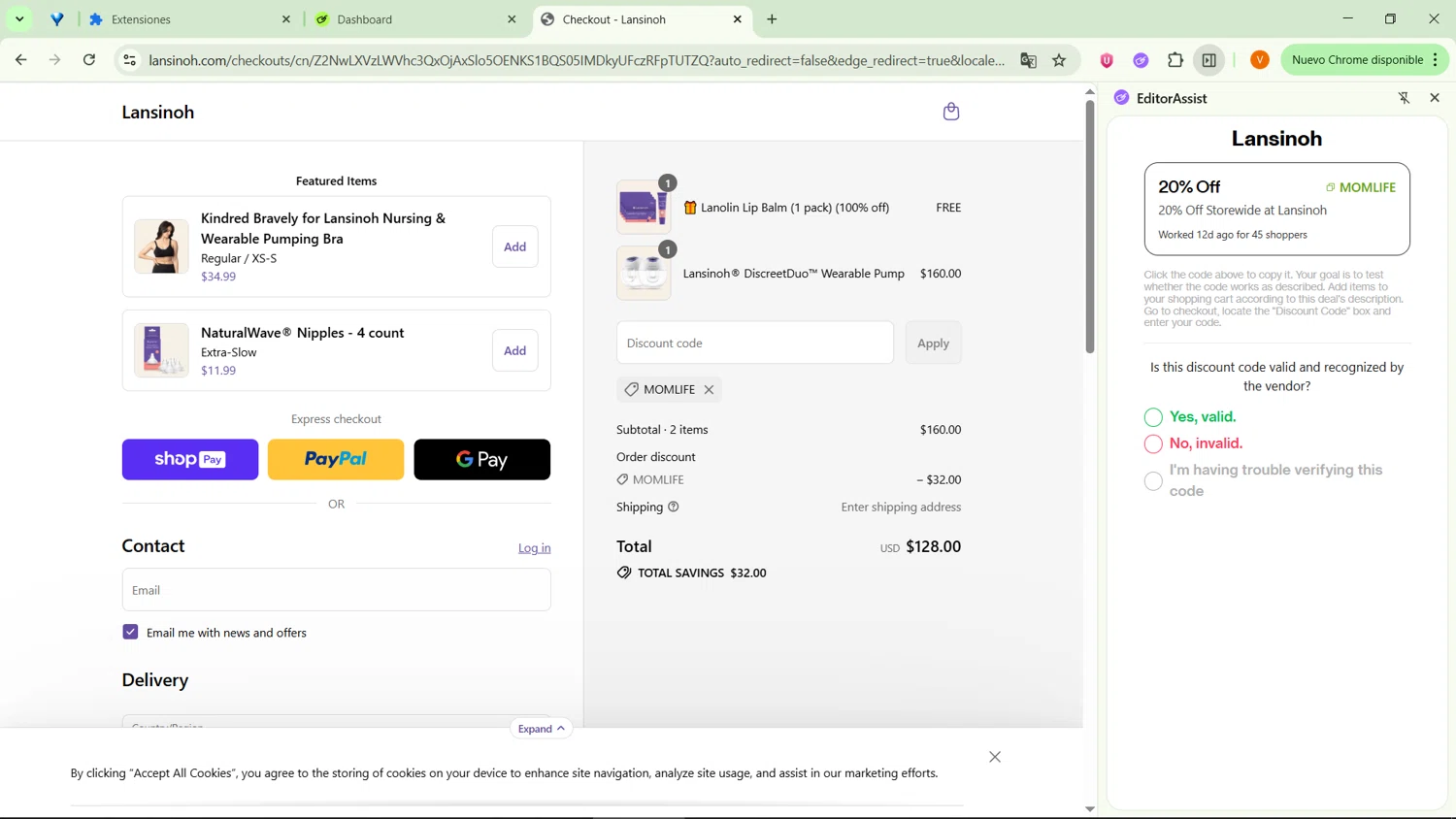Image resolution: width=1456 pixels, height=819 pixels.
Task: Dismiss the cookie consent banner
Action: [x=995, y=757]
